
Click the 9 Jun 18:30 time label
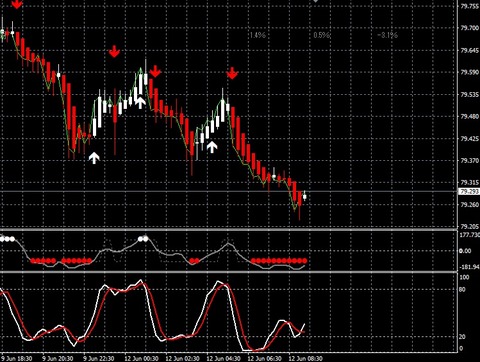point(16,359)
